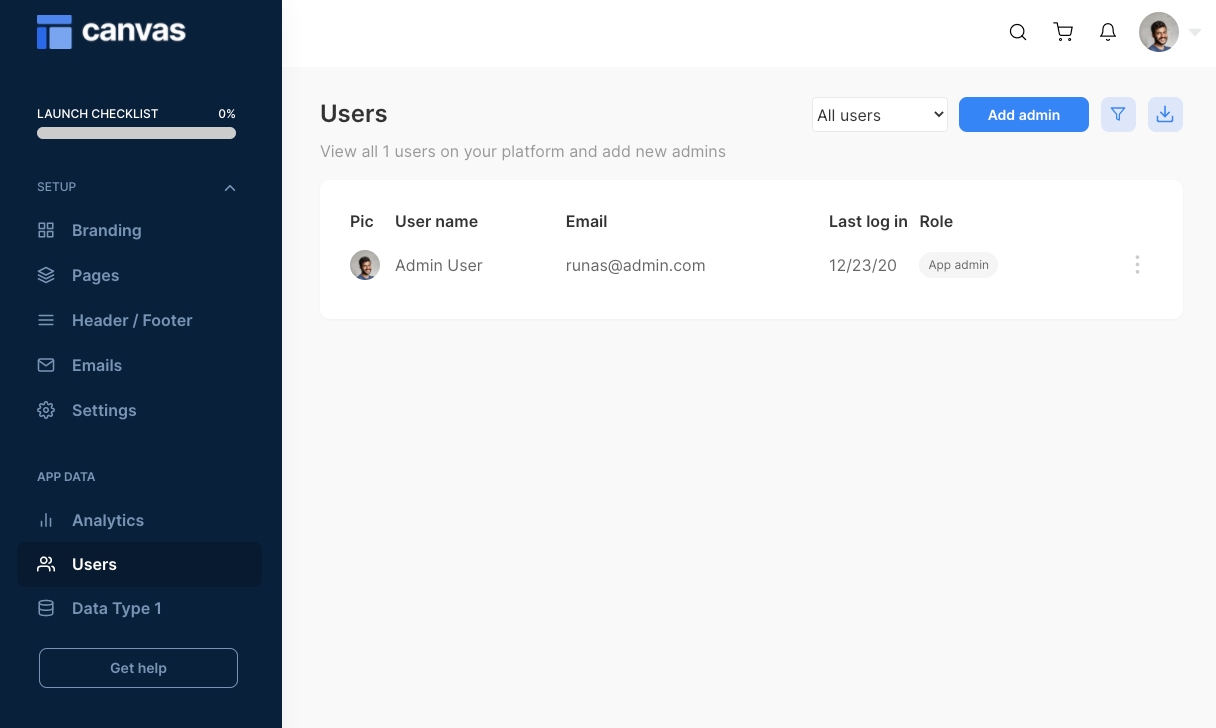Open the All users dropdown
Viewport: 1216px width, 728px height.
coord(879,115)
